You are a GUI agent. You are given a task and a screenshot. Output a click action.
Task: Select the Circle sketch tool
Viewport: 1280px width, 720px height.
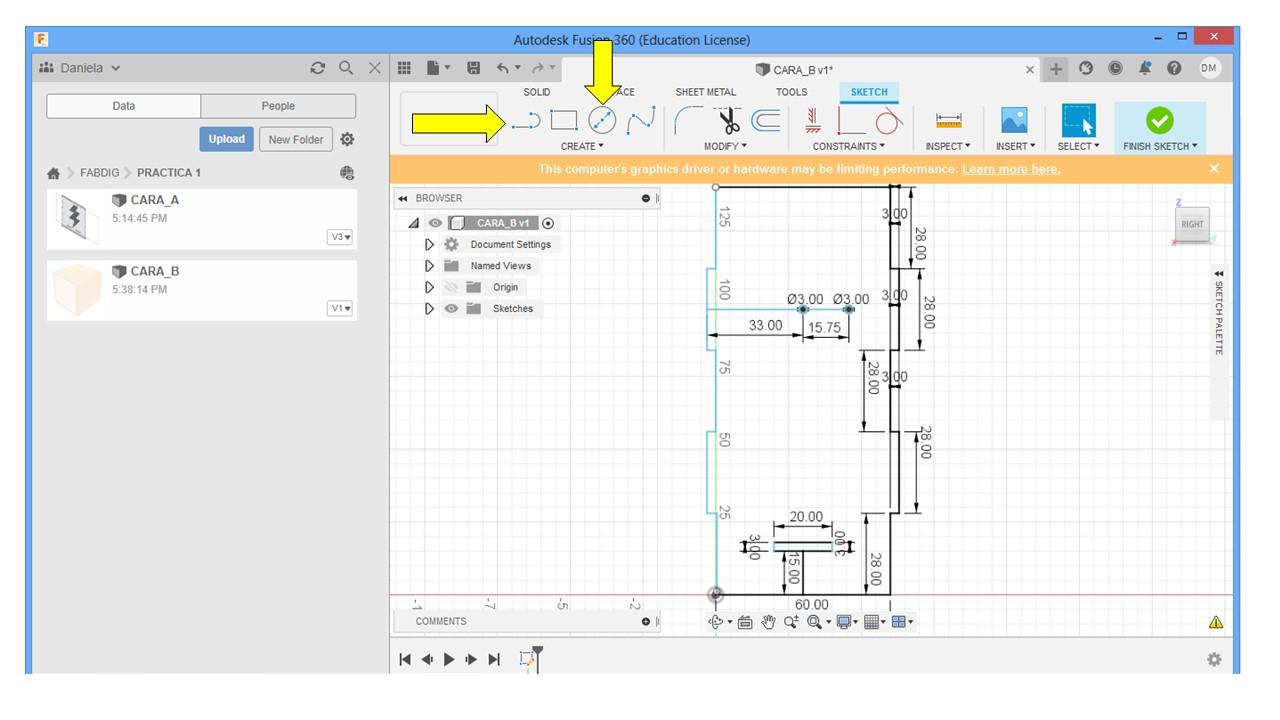[x=601, y=120]
